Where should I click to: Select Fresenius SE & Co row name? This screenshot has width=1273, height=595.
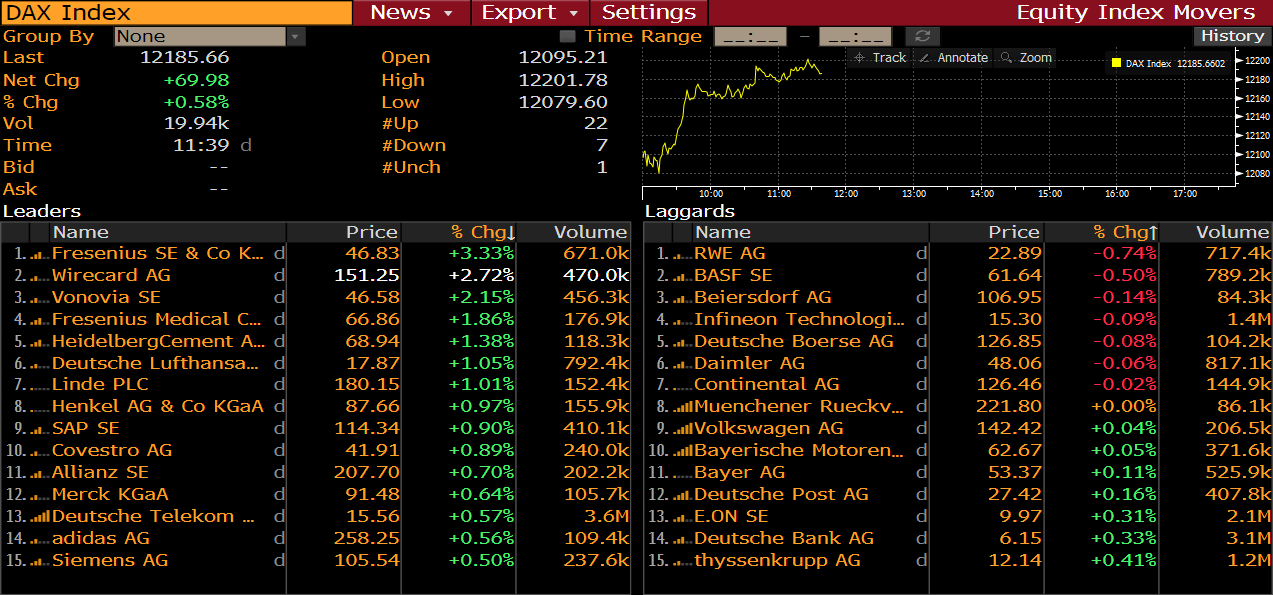coord(158,254)
